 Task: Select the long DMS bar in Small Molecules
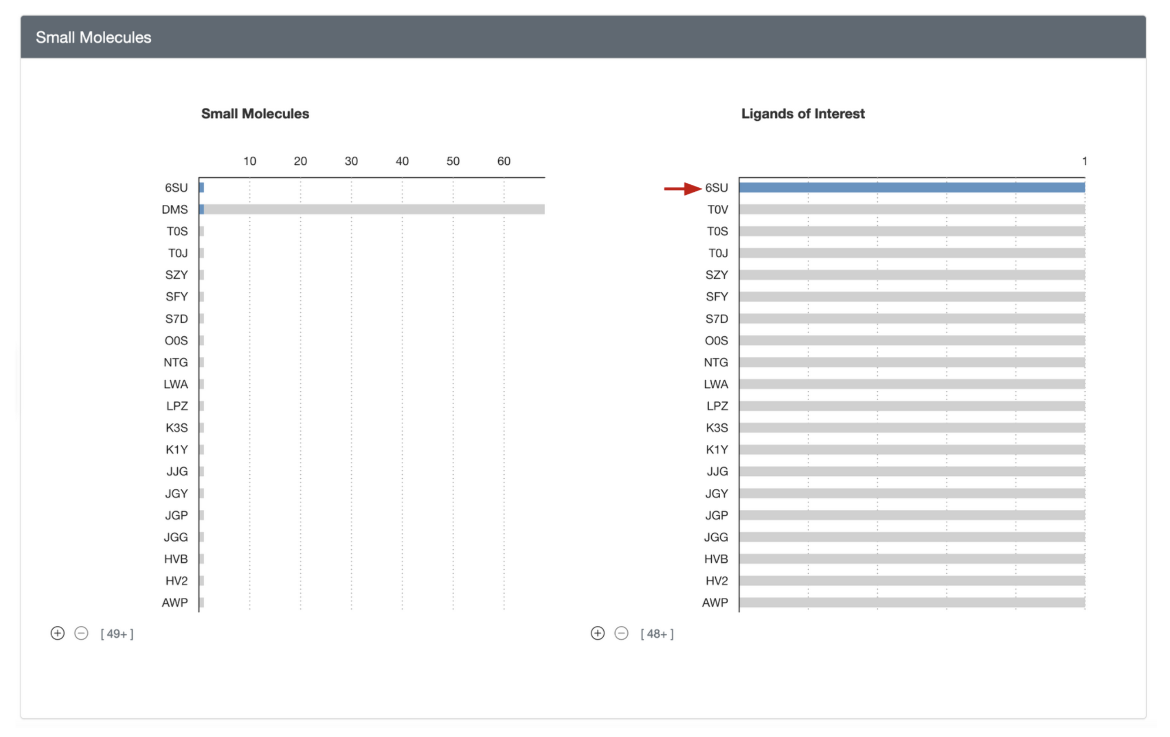click(x=373, y=209)
